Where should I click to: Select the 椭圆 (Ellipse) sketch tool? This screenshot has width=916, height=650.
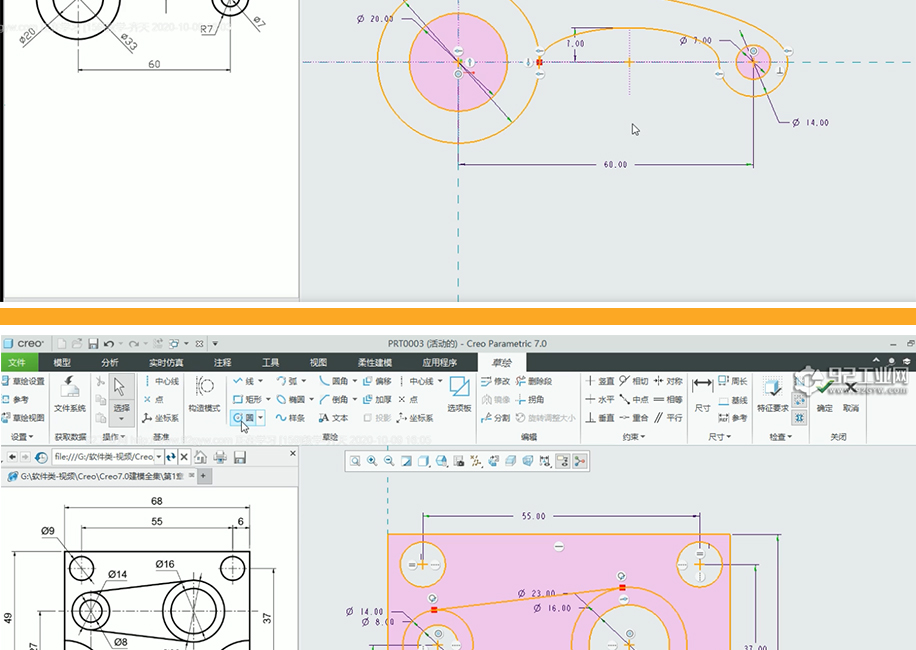(x=290, y=399)
